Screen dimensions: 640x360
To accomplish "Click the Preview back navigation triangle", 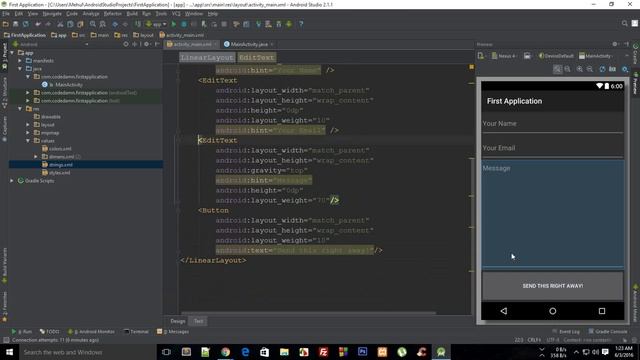I will point(504,311).
